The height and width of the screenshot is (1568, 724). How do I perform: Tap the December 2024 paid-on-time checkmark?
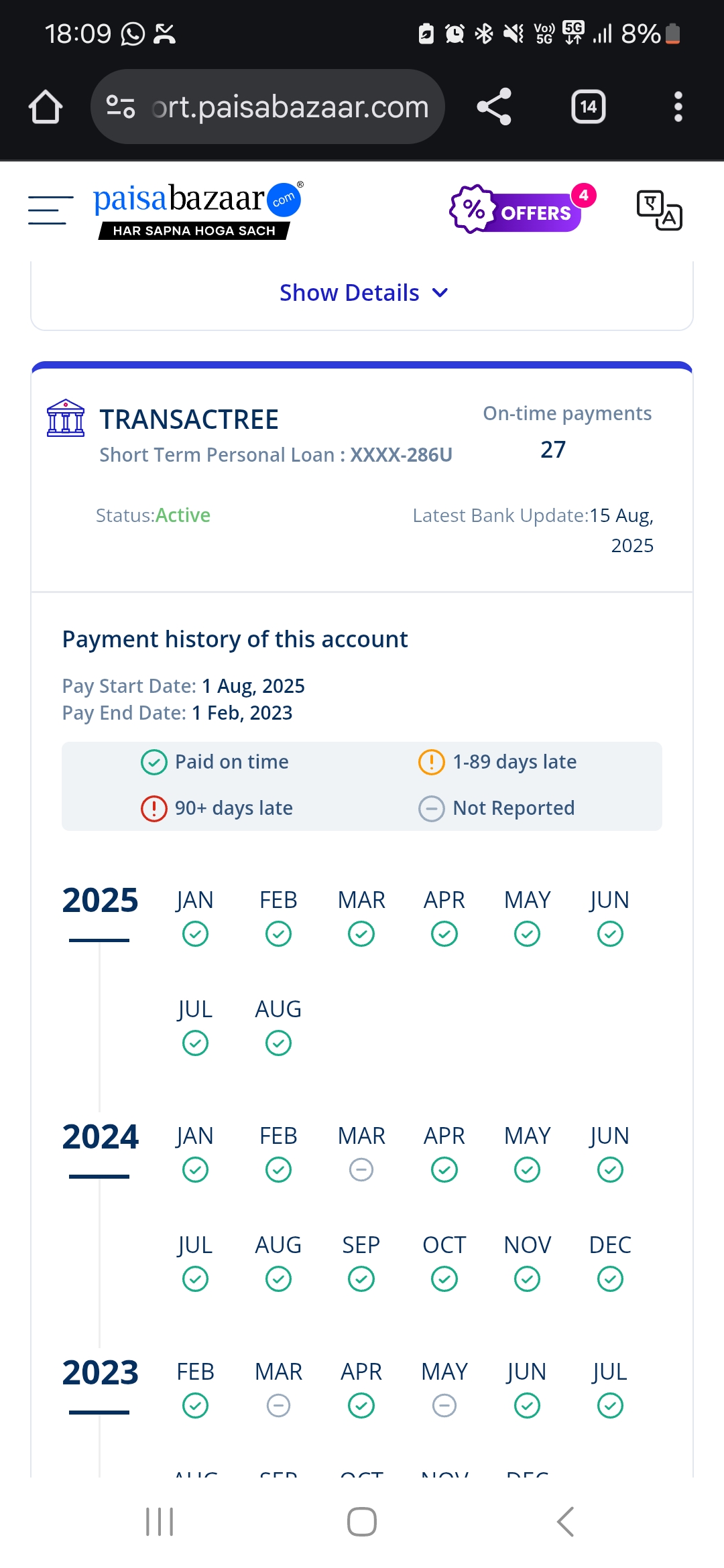(x=610, y=1279)
